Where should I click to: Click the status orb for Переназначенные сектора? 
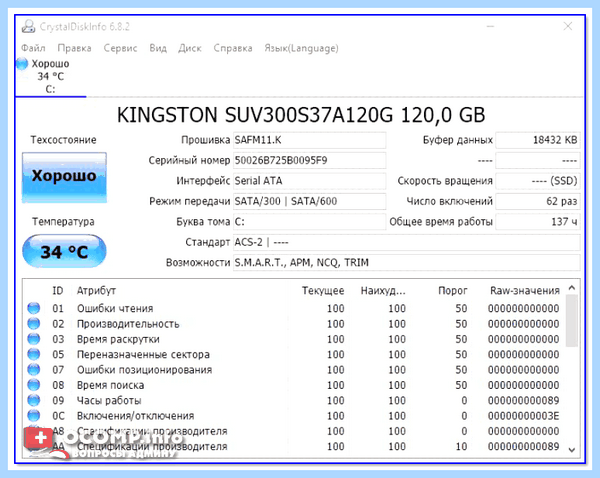click(x=34, y=354)
